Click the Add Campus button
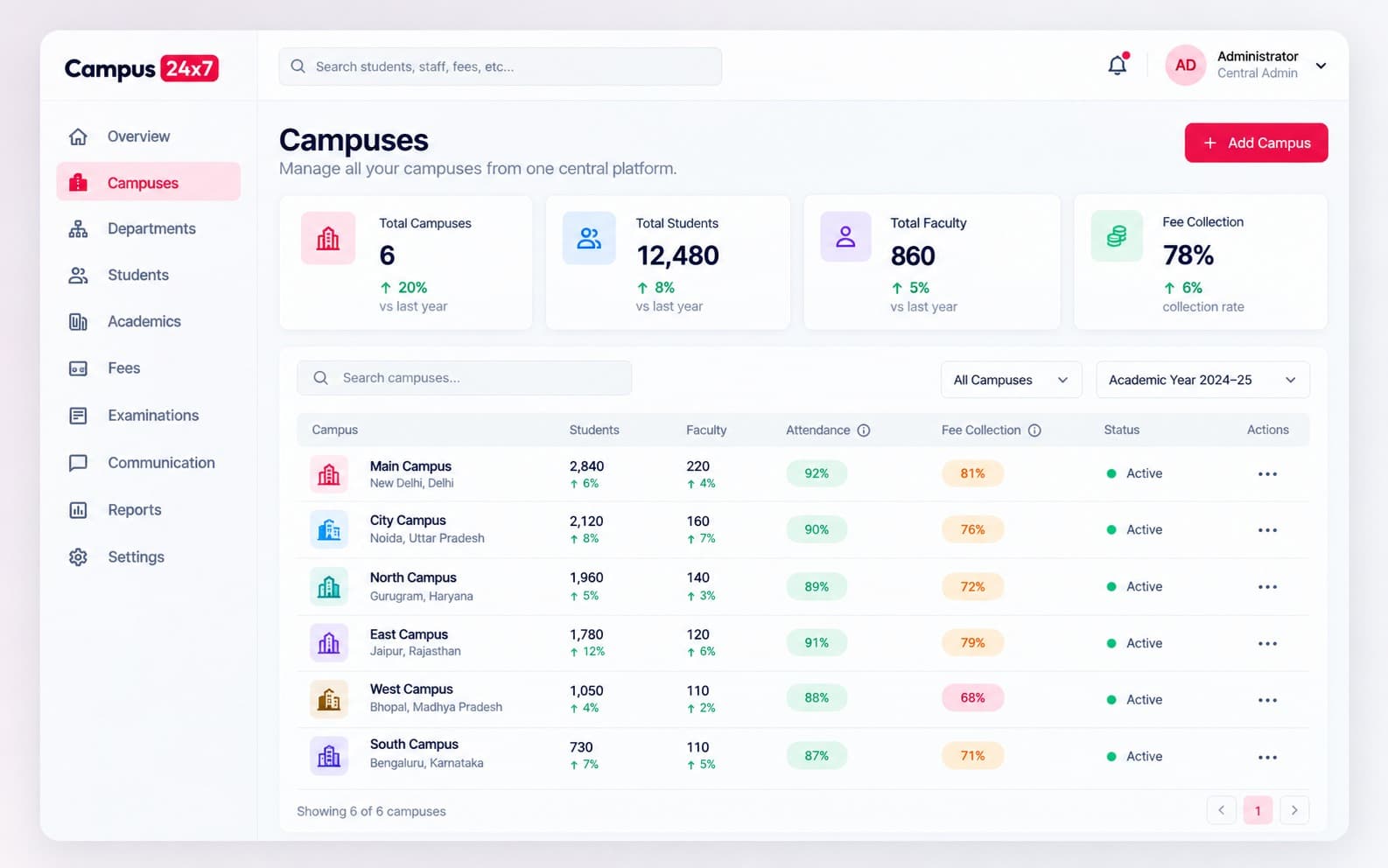Image resolution: width=1388 pixels, height=868 pixels. pyautogui.click(x=1256, y=143)
